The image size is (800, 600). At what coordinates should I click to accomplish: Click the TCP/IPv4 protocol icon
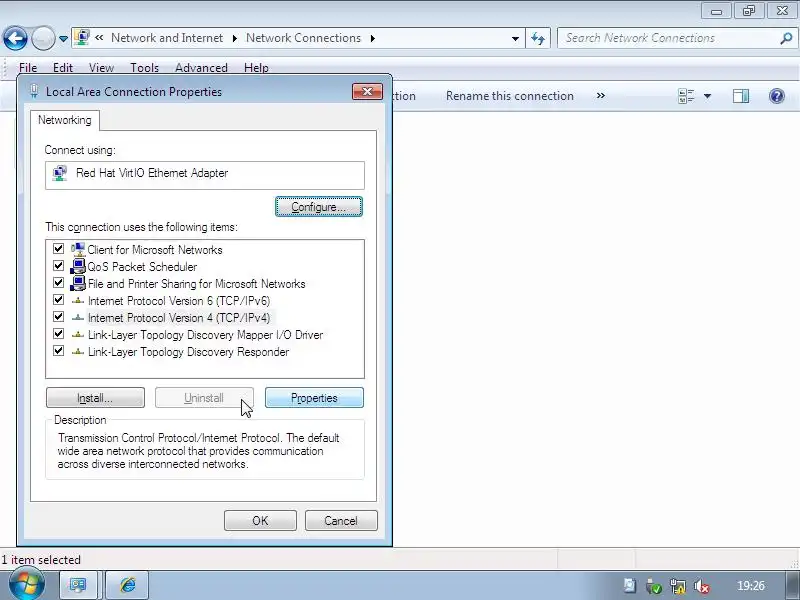tap(78, 317)
